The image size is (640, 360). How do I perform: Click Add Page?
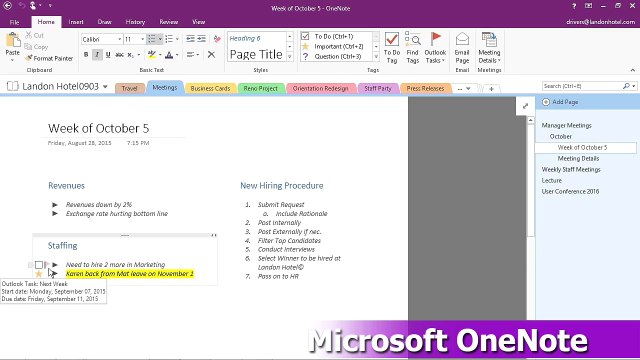click(561, 102)
